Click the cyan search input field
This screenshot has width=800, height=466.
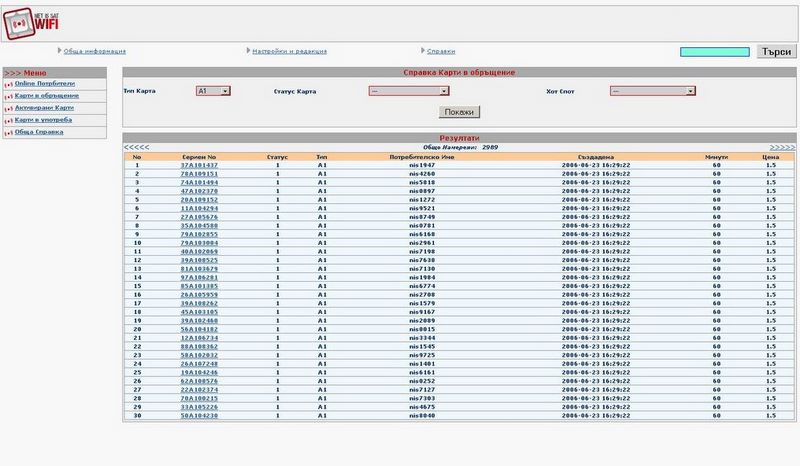point(715,52)
